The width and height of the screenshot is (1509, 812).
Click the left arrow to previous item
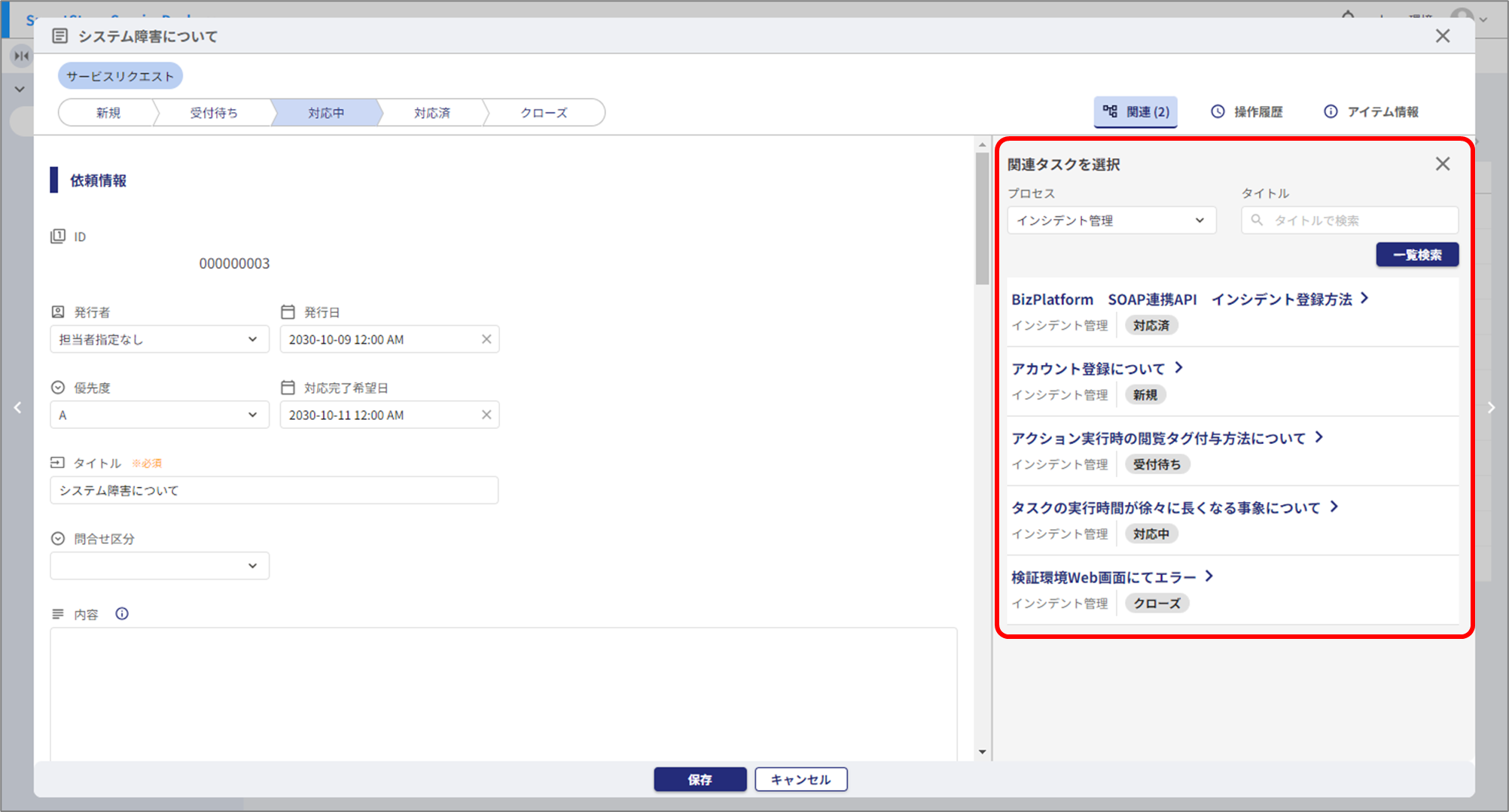[17, 408]
